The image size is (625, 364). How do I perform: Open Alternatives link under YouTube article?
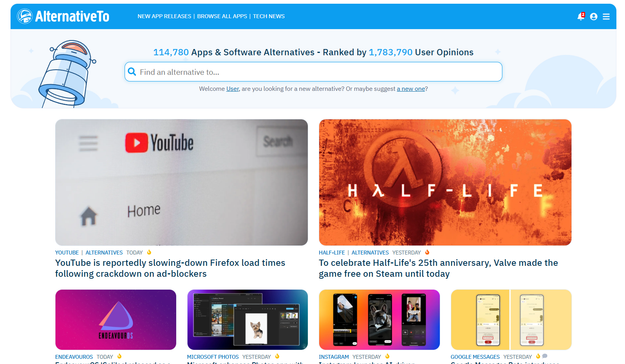click(x=104, y=252)
